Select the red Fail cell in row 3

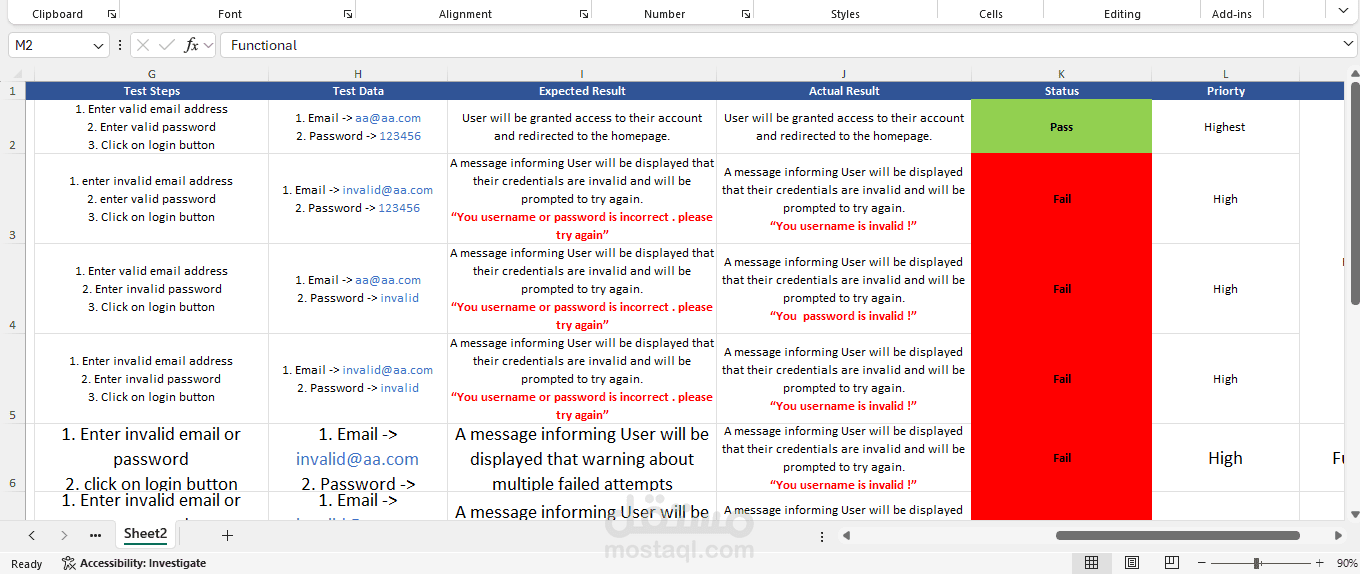[x=1061, y=198]
